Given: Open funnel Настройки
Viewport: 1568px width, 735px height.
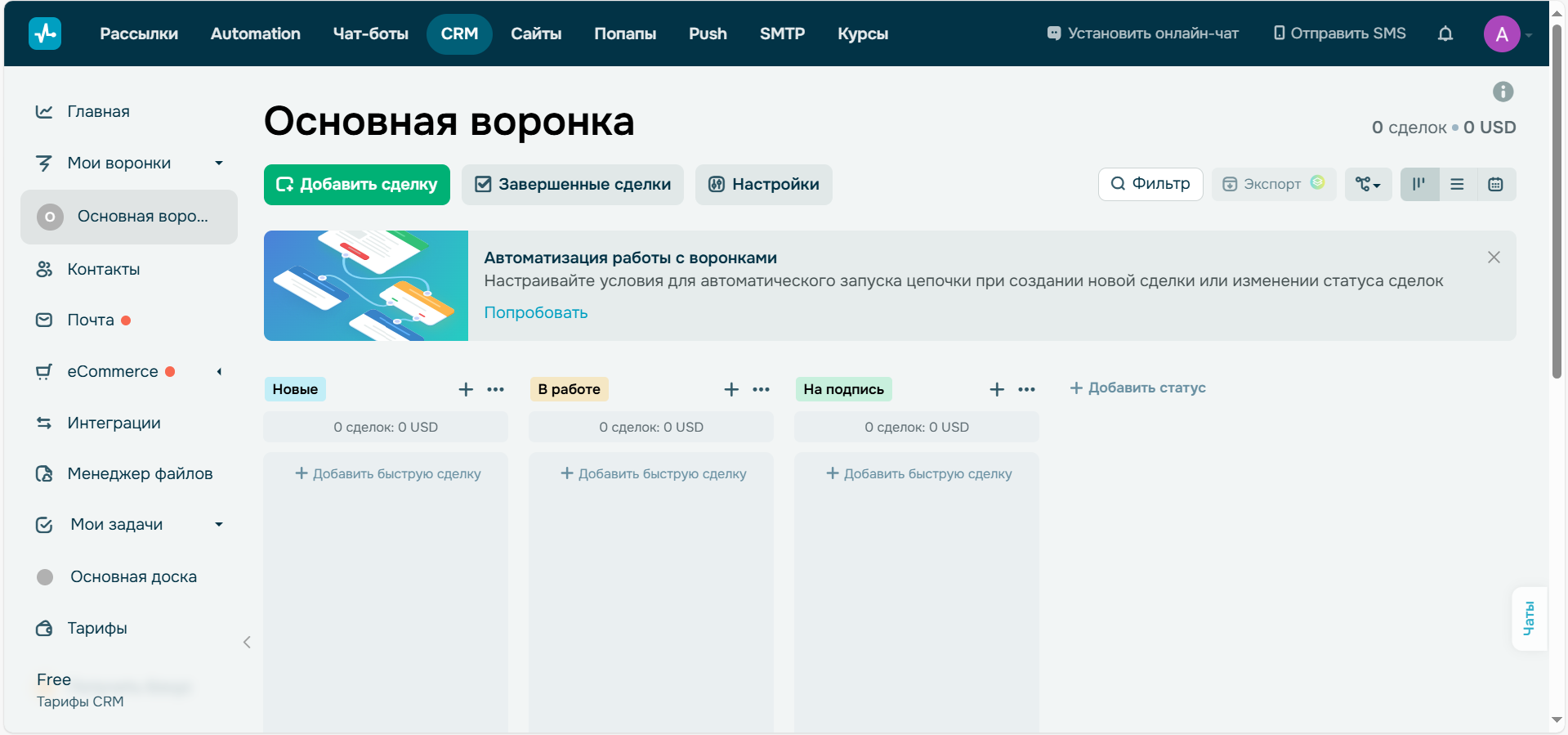Looking at the screenshot, I should pyautogui.click(x=764, y=185).
